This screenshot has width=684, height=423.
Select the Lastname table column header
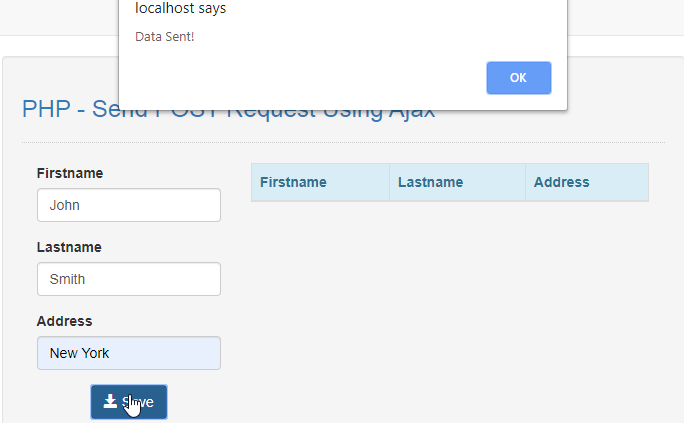[x=430, y=182]
